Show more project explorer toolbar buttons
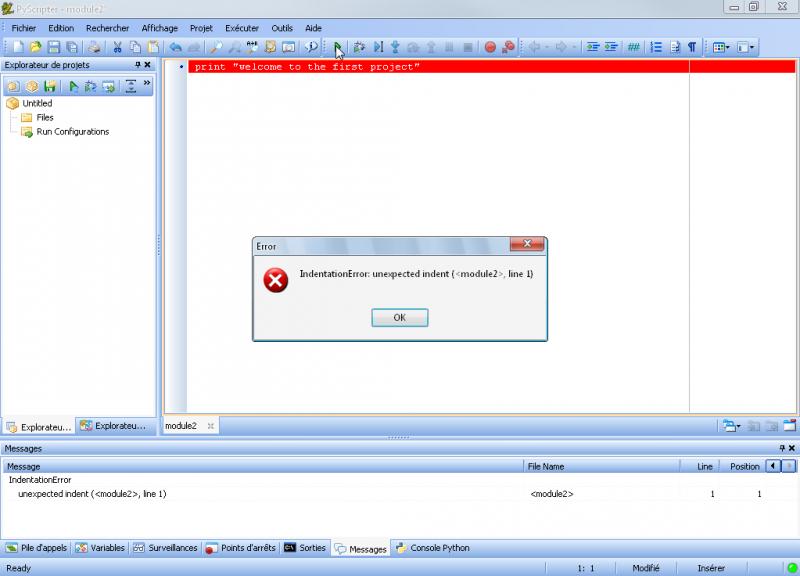Viewport: 800px width, 576px height. [147, 83]
